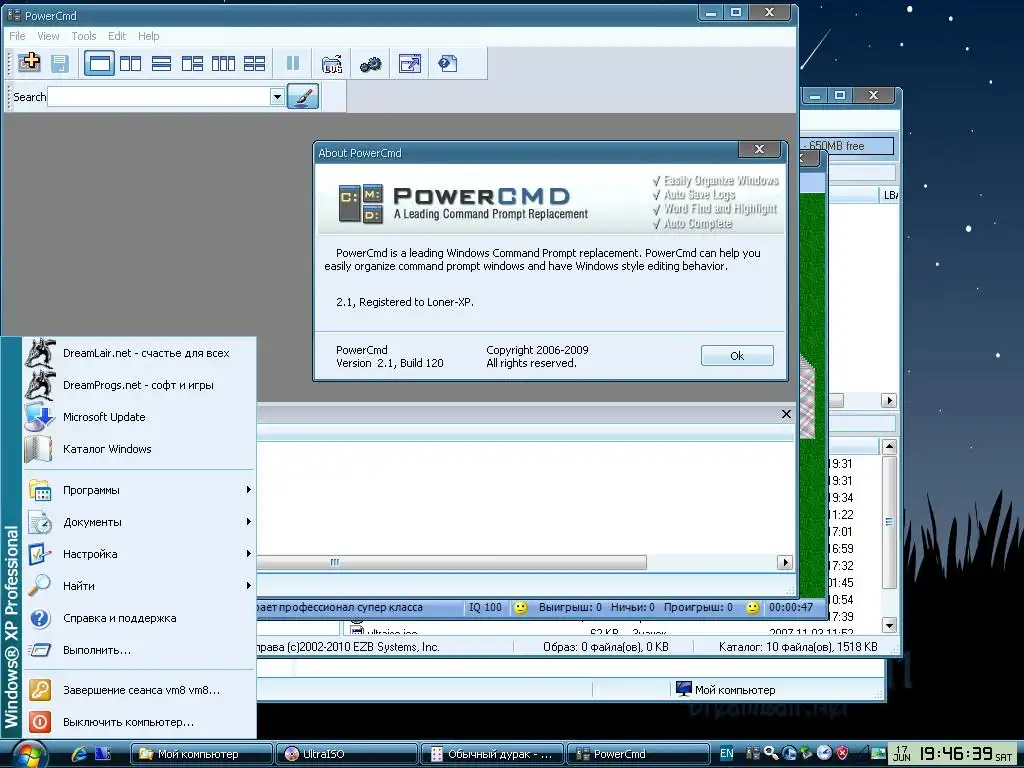
Task: Click horizontal scrollbar thumb in lower pane
Action: click(x=451, y=562)
